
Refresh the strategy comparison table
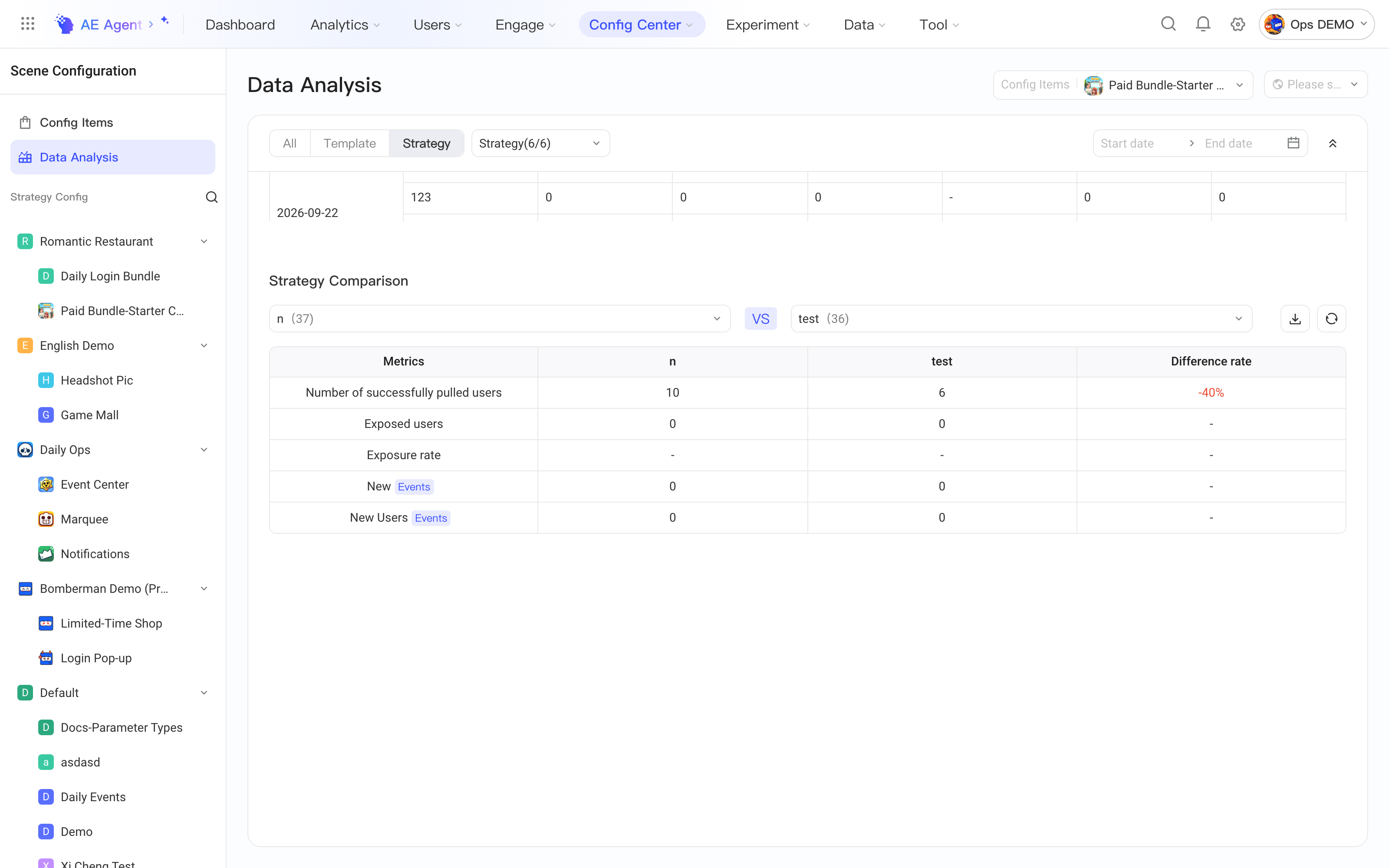(1332, 319)
